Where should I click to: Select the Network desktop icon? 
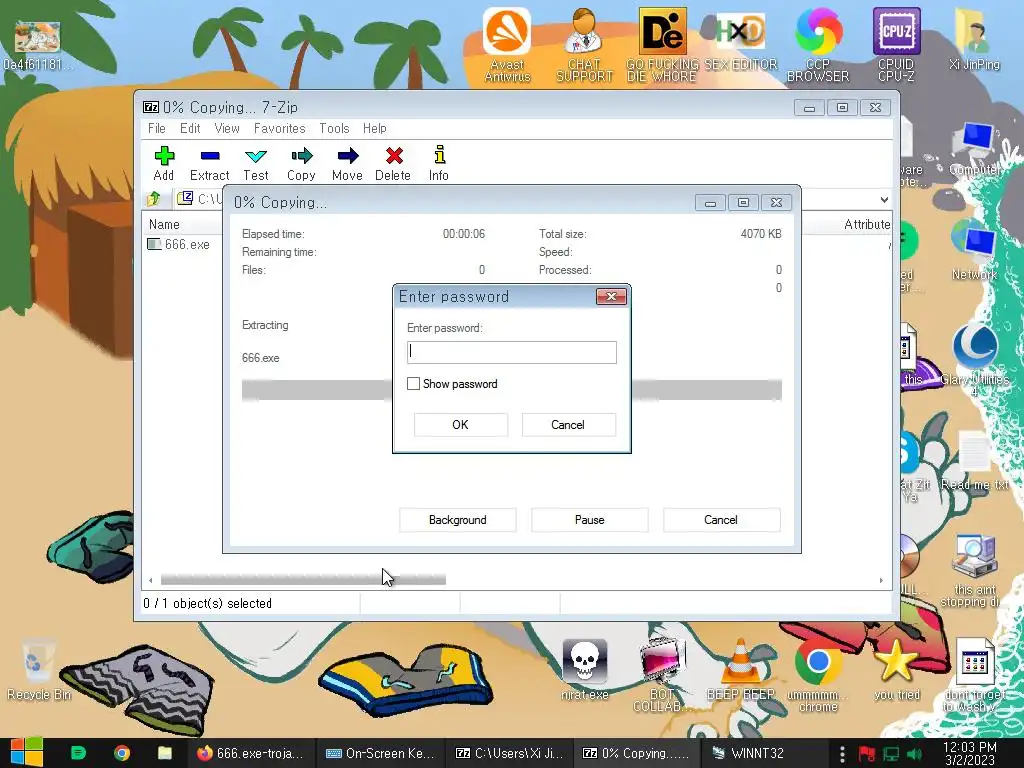974,251
